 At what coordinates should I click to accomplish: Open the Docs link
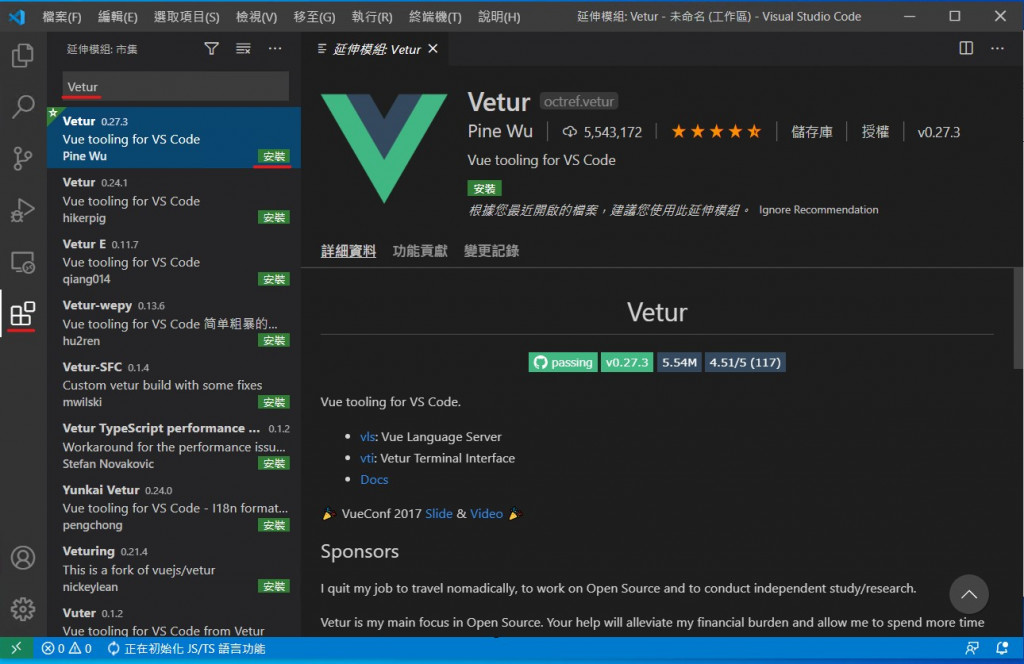click(x=374, y=480)
